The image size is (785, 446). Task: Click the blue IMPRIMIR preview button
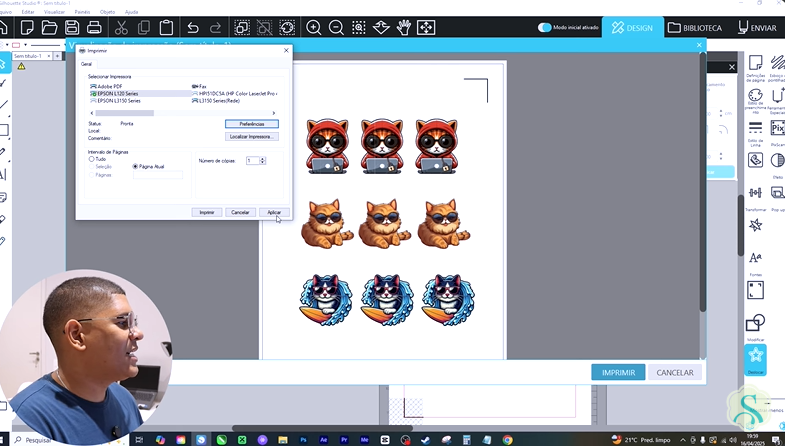618,372
